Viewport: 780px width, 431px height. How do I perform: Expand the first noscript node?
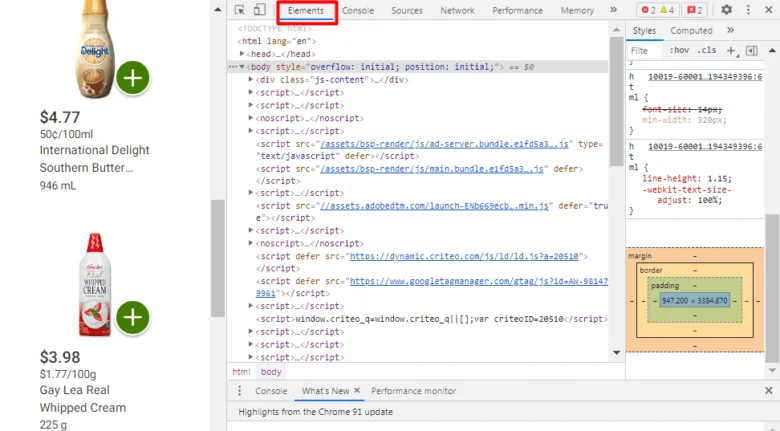(251, 118)
